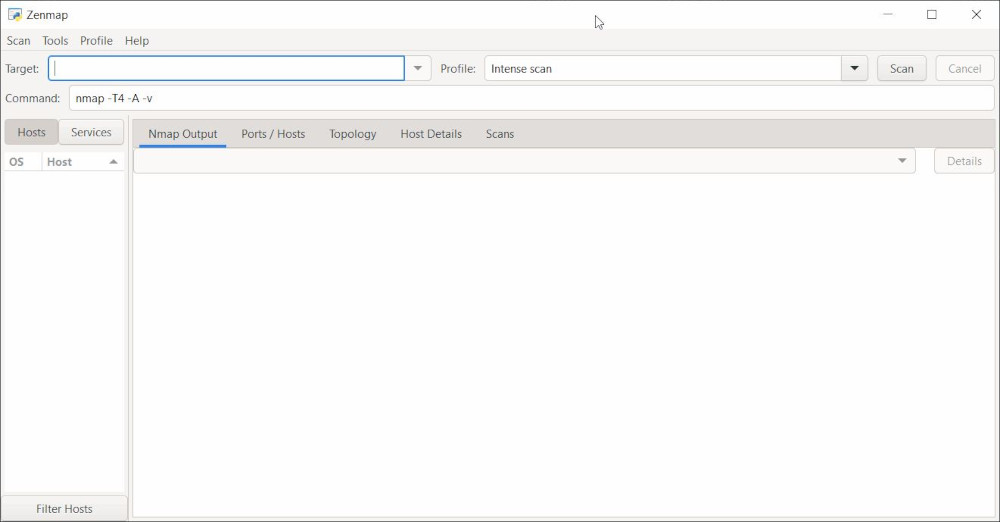Open the Help menu
Screen dimensions: 1000x522
pos(136,41)
